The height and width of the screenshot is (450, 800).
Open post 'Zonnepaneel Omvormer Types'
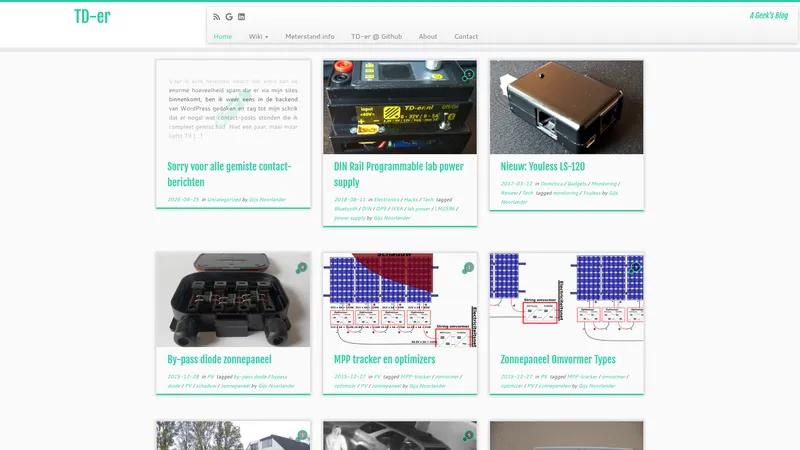(x=558, y=359)
